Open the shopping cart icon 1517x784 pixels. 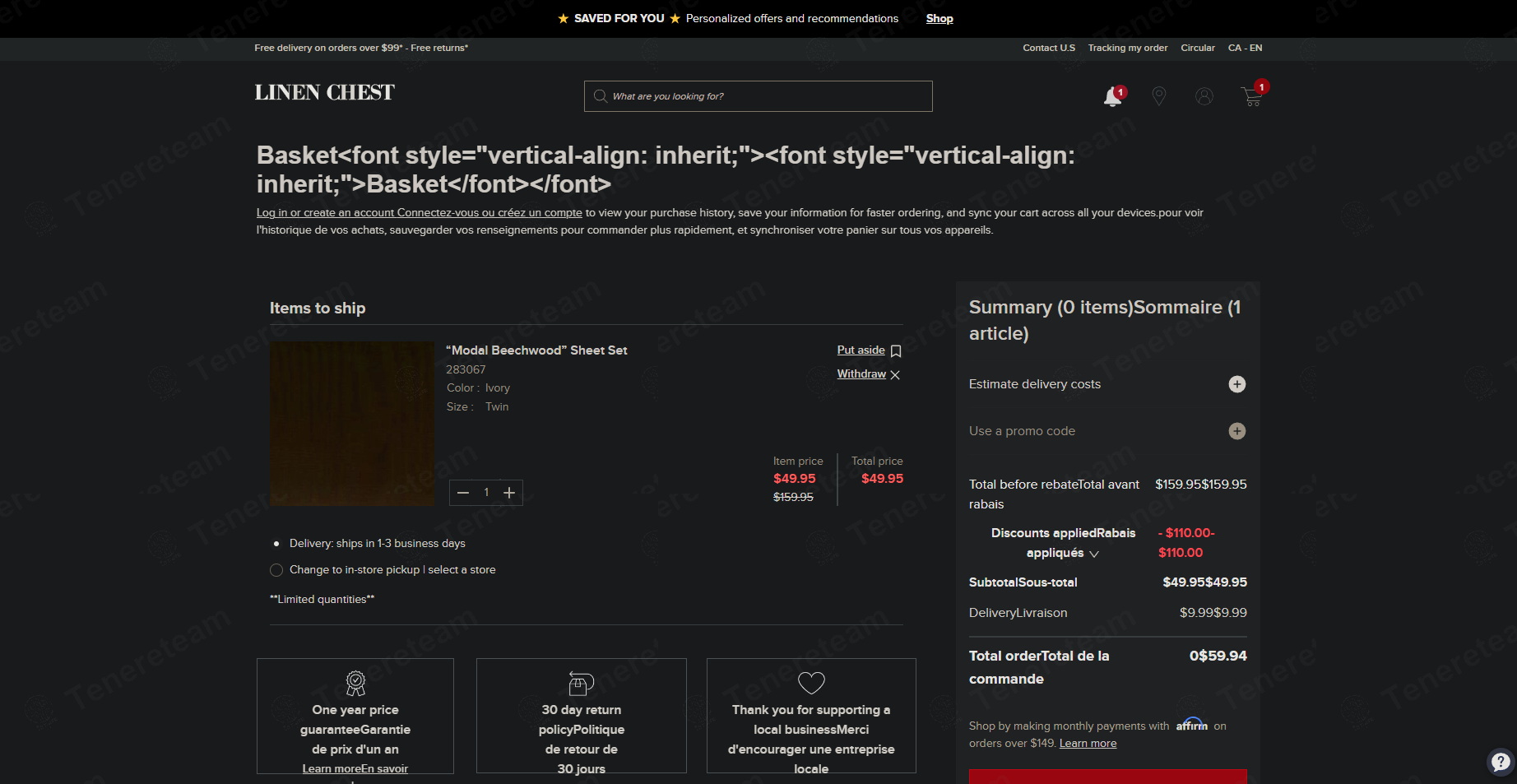[x=1252, y=96]
